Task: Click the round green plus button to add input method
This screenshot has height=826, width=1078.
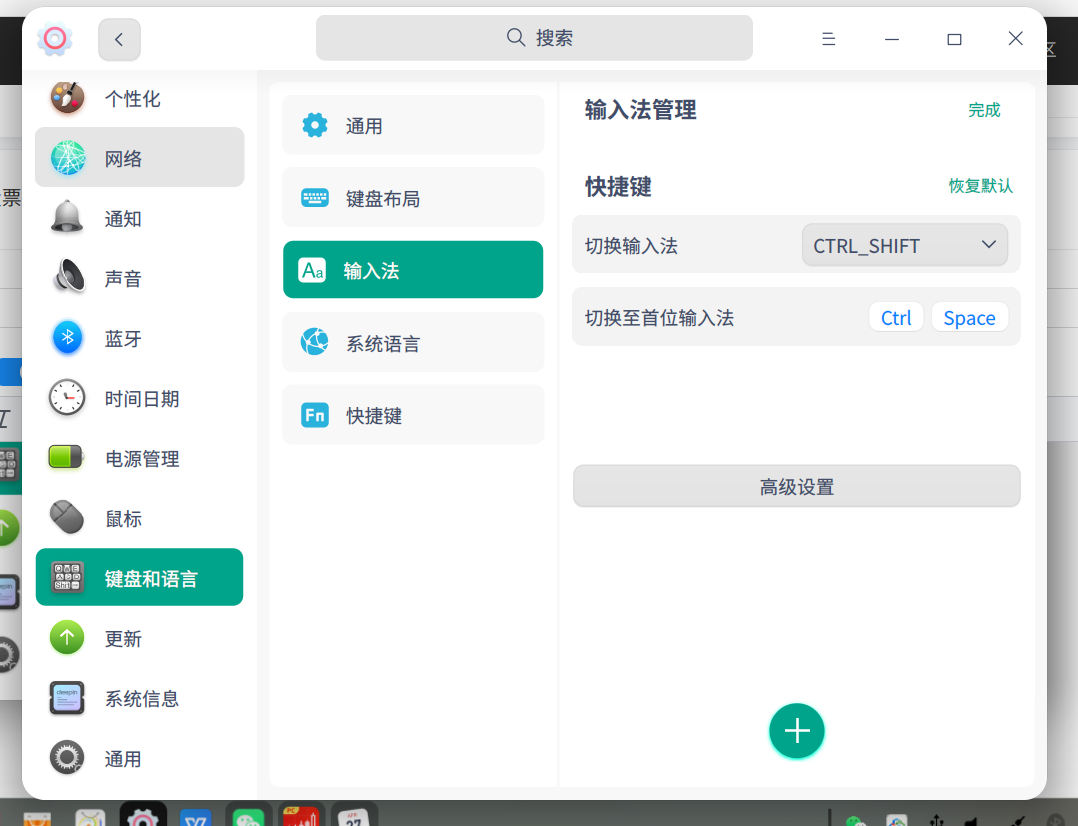Action: point(796,730)
